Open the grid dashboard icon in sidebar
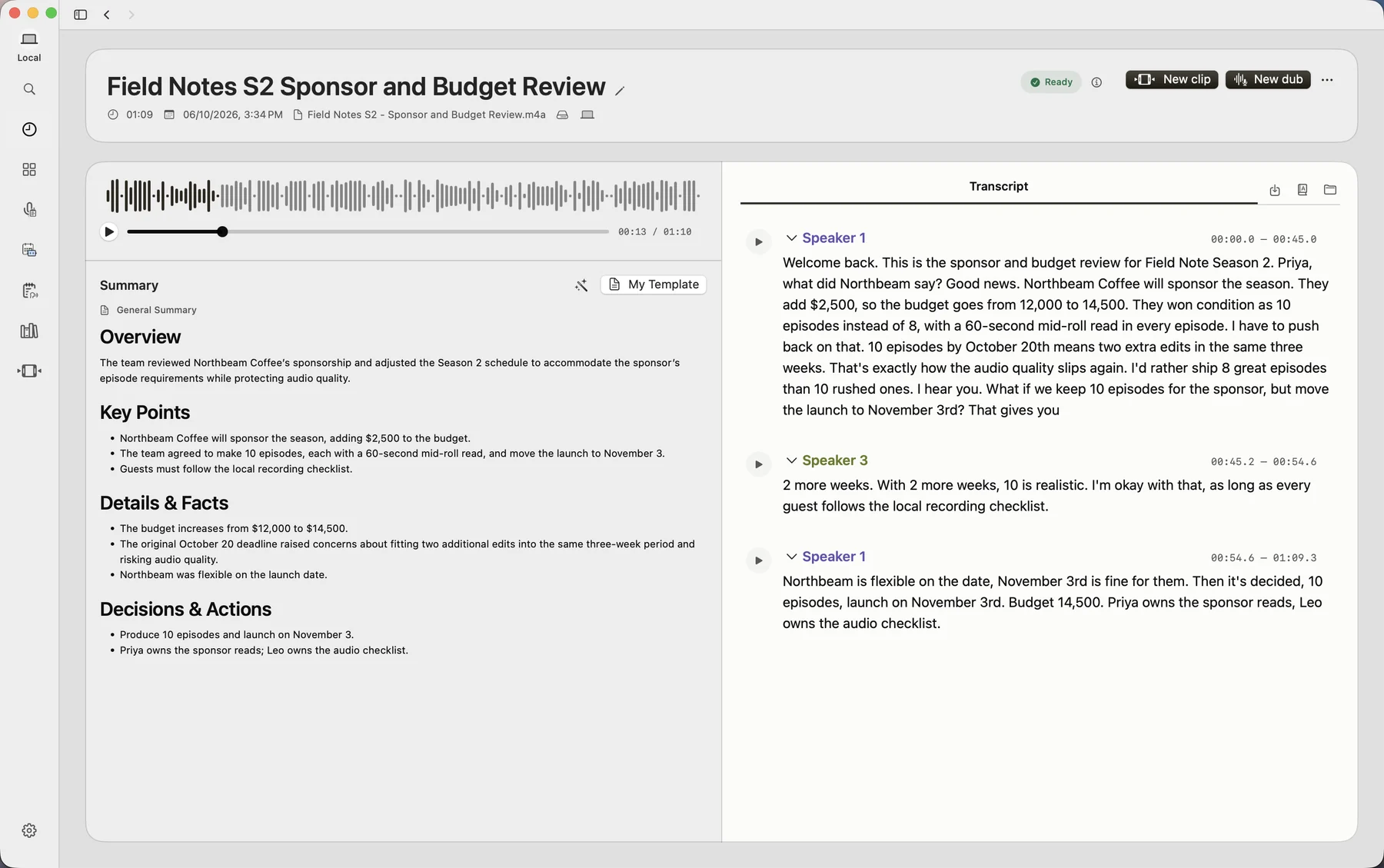The height and width of the screenshot is (868, 1384). (29, 169)
